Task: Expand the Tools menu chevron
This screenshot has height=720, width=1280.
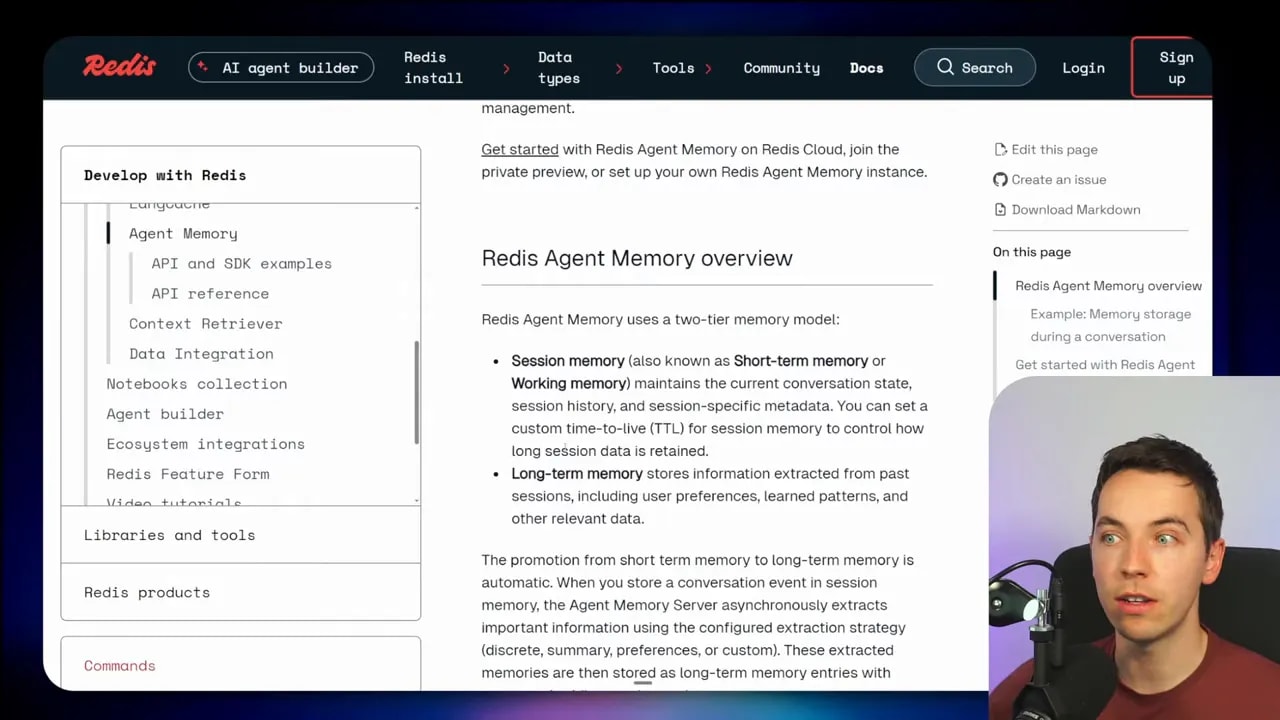Action: click(x=709, y=68)
